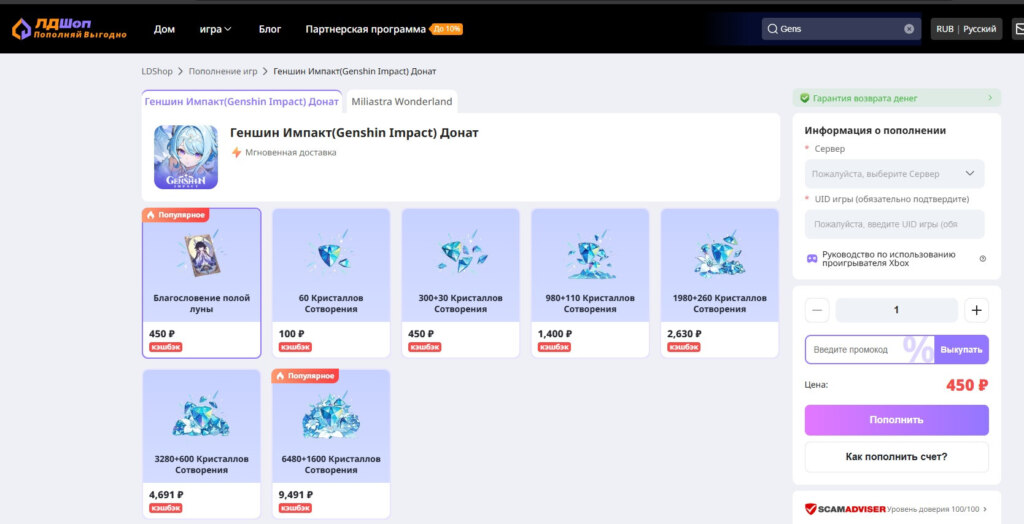Viewport: 1024px width, 524px height.
Task: Clear the search field with the X icon
Action: click(x=908, y=29)
